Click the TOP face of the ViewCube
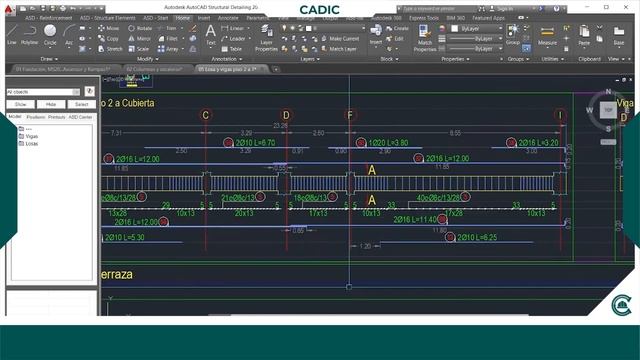Image resolution: width=640 pixels, height=360 pixels. point(608,110)
